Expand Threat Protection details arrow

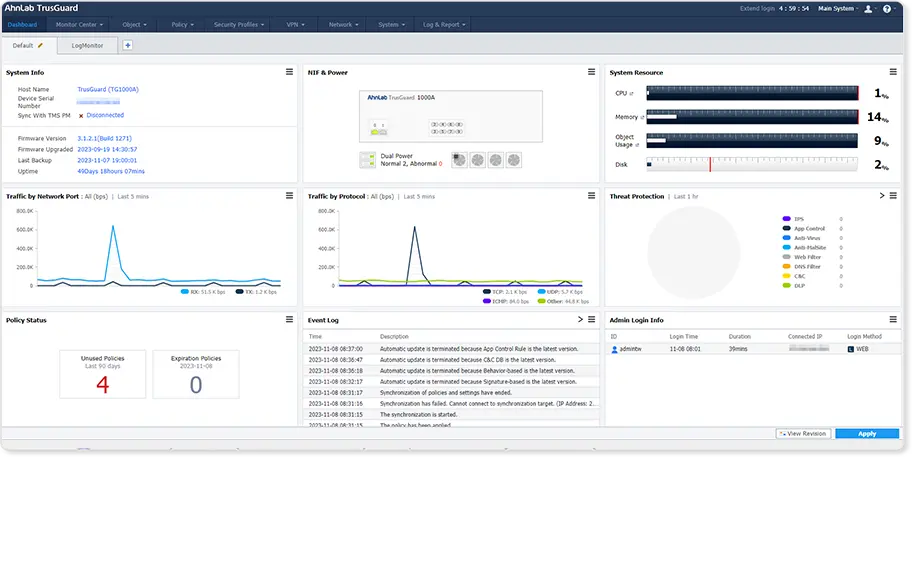[x=882, y=196]
